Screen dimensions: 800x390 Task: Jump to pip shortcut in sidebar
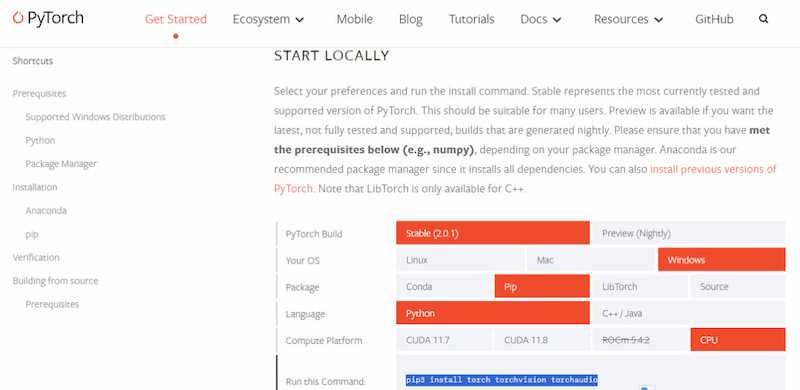click(x=32, y=234)
